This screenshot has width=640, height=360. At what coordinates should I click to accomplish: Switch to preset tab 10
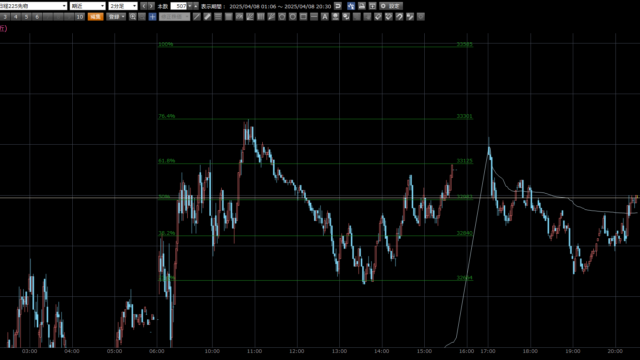pyautogui.click(x=80, y=17)
